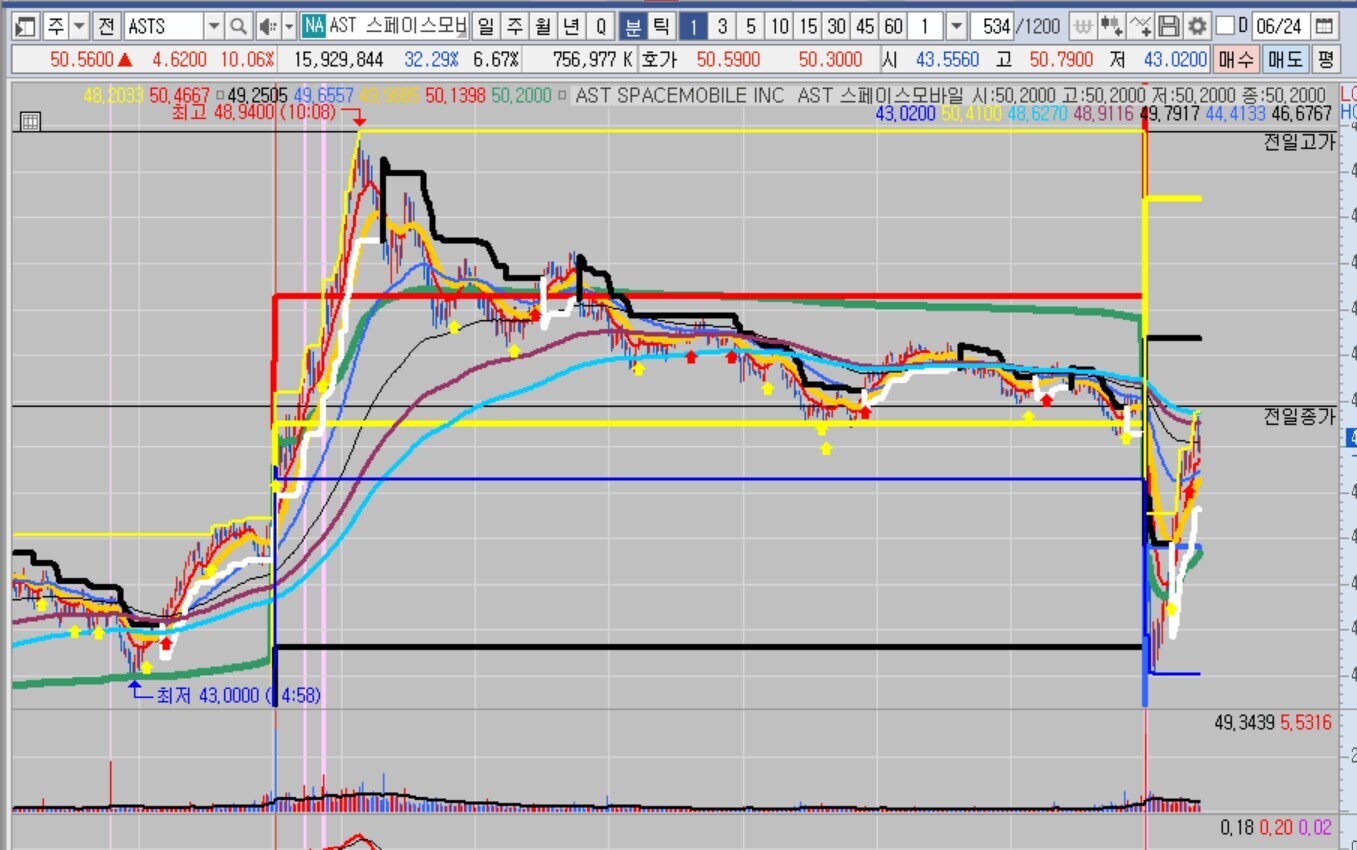Open the custom interval value dropdown arrow
The width and height of the screenshot is (1357, 850).
tap(956, 26)
